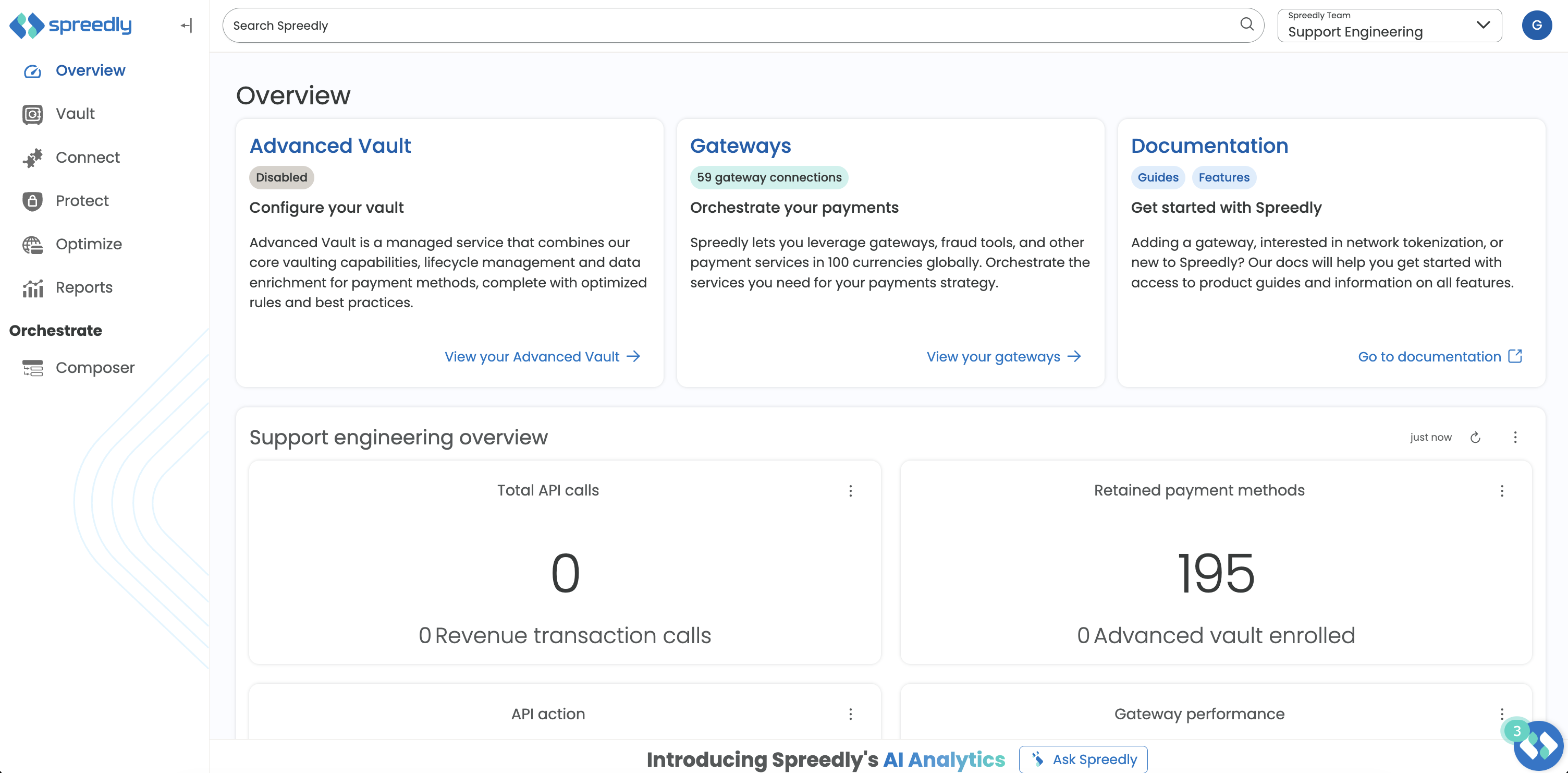Click the Protect lock icon

point(32,201)
